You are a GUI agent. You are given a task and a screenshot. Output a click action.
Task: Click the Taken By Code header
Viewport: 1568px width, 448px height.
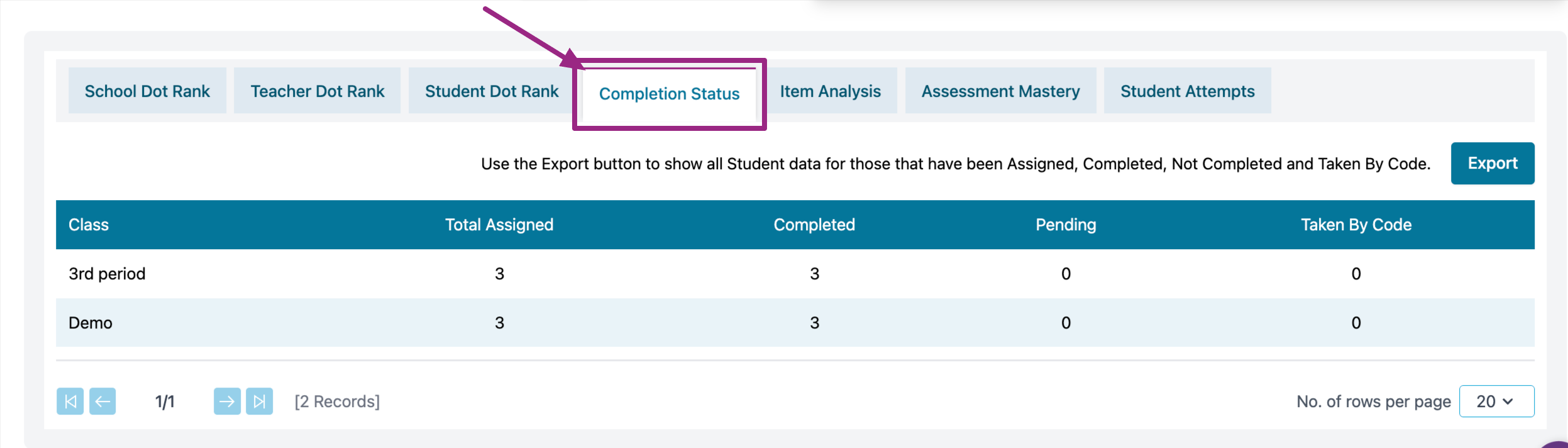(x=1356, y=225)
